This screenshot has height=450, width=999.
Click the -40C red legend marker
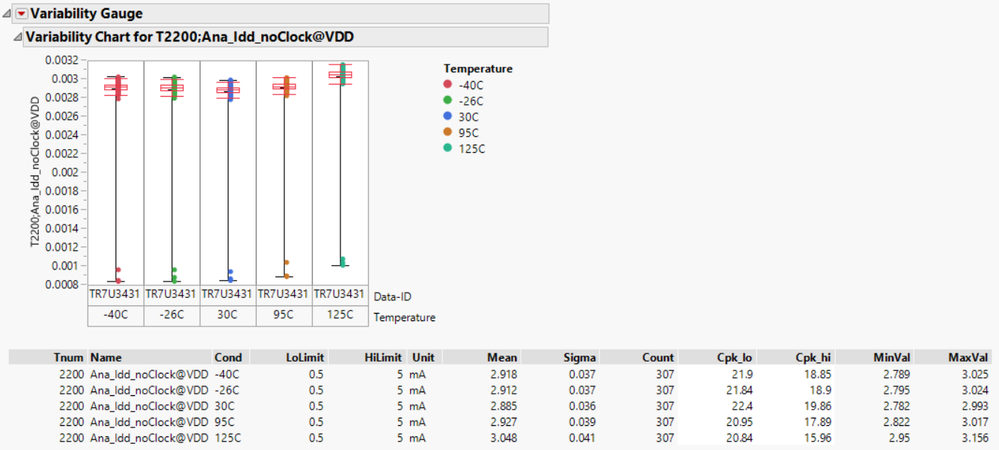[447, 84]
